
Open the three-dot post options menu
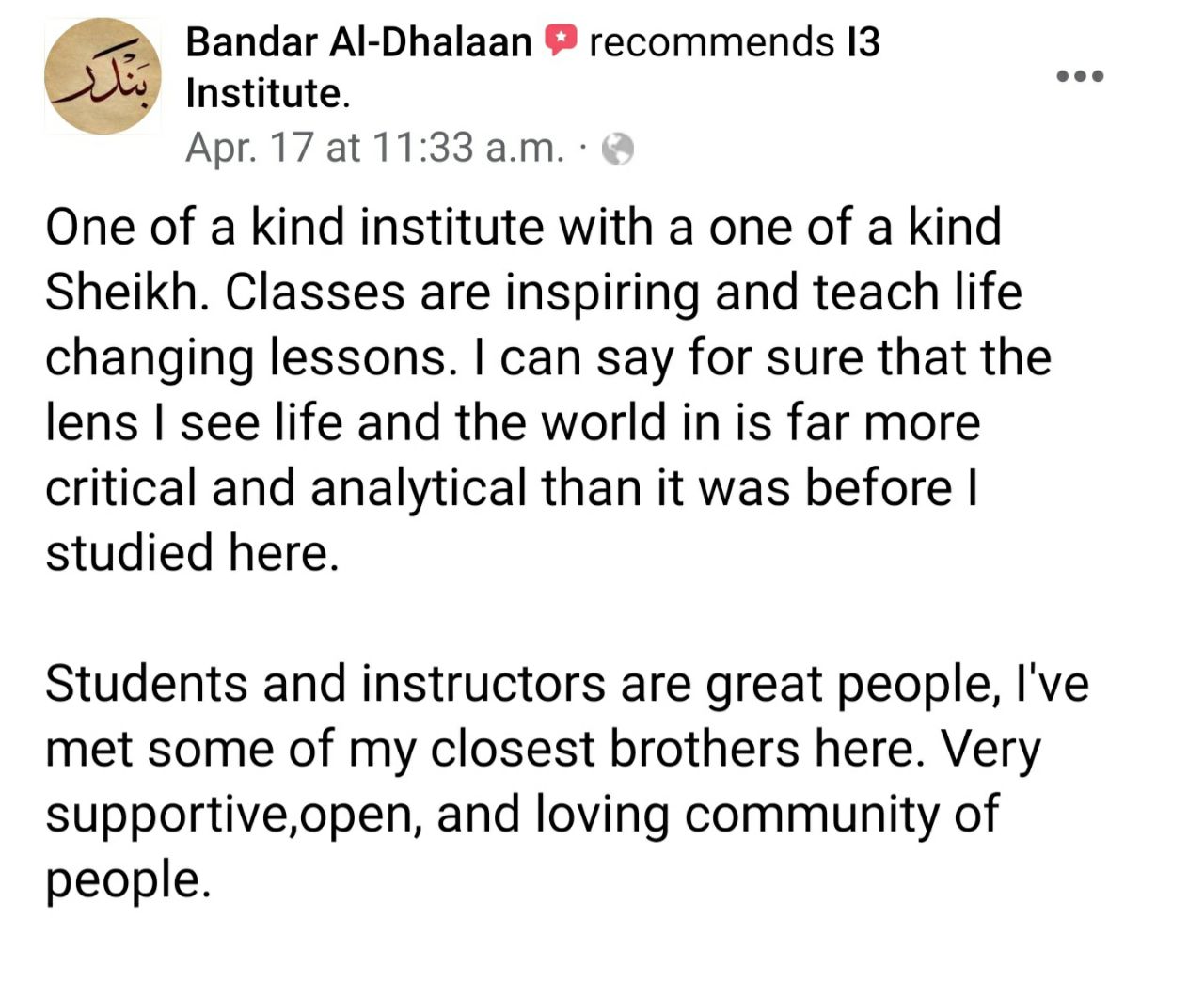1080,75
